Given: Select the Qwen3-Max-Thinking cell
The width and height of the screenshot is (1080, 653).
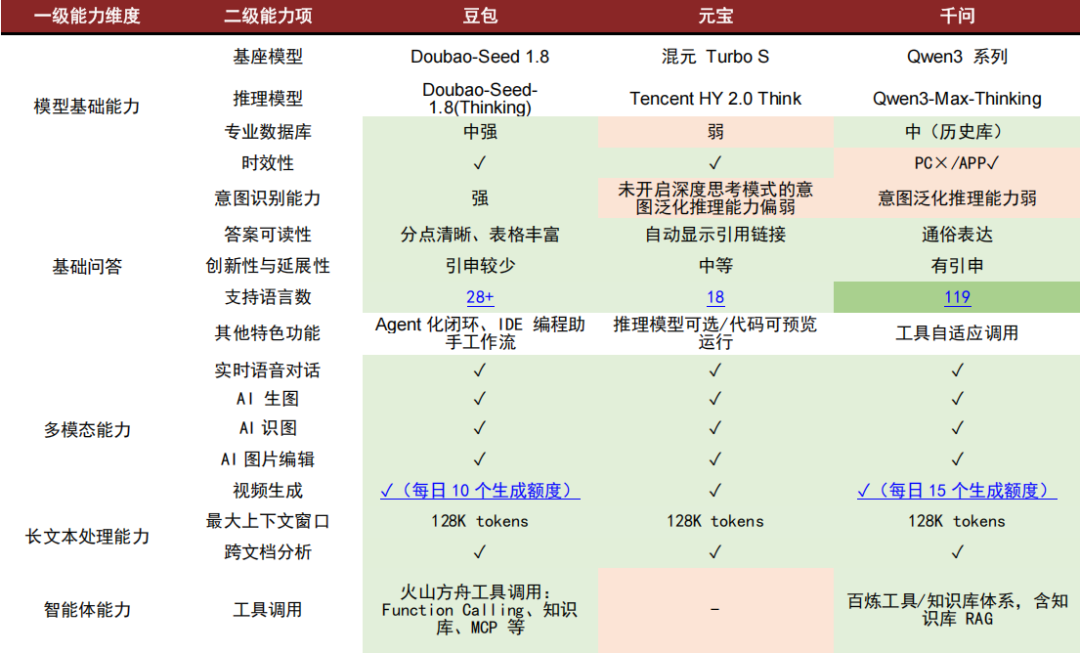Looking at the screenshot, I should (957, 99).
